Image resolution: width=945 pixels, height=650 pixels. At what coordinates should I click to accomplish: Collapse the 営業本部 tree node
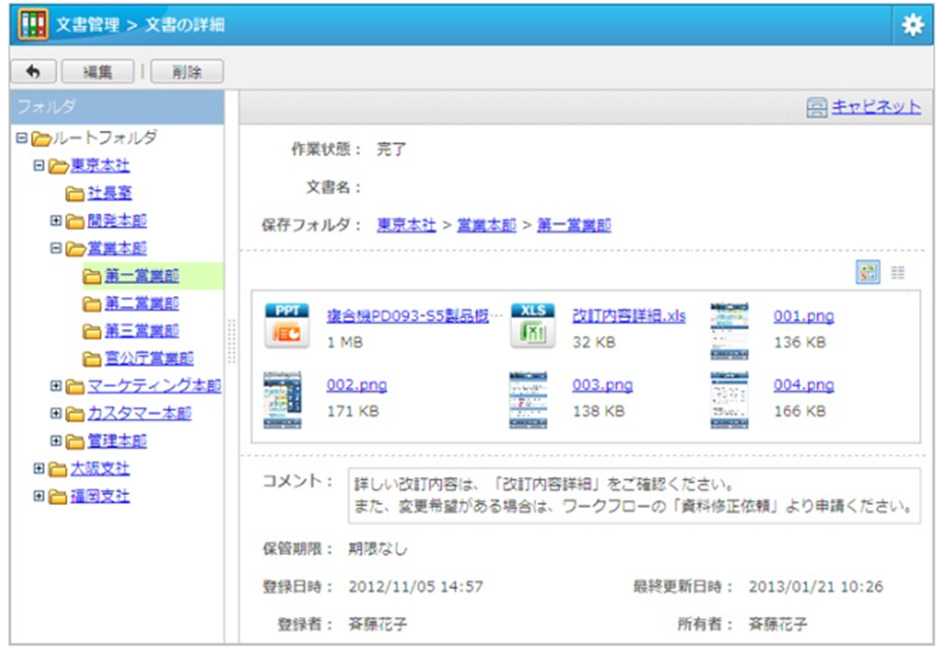[56, 248]
